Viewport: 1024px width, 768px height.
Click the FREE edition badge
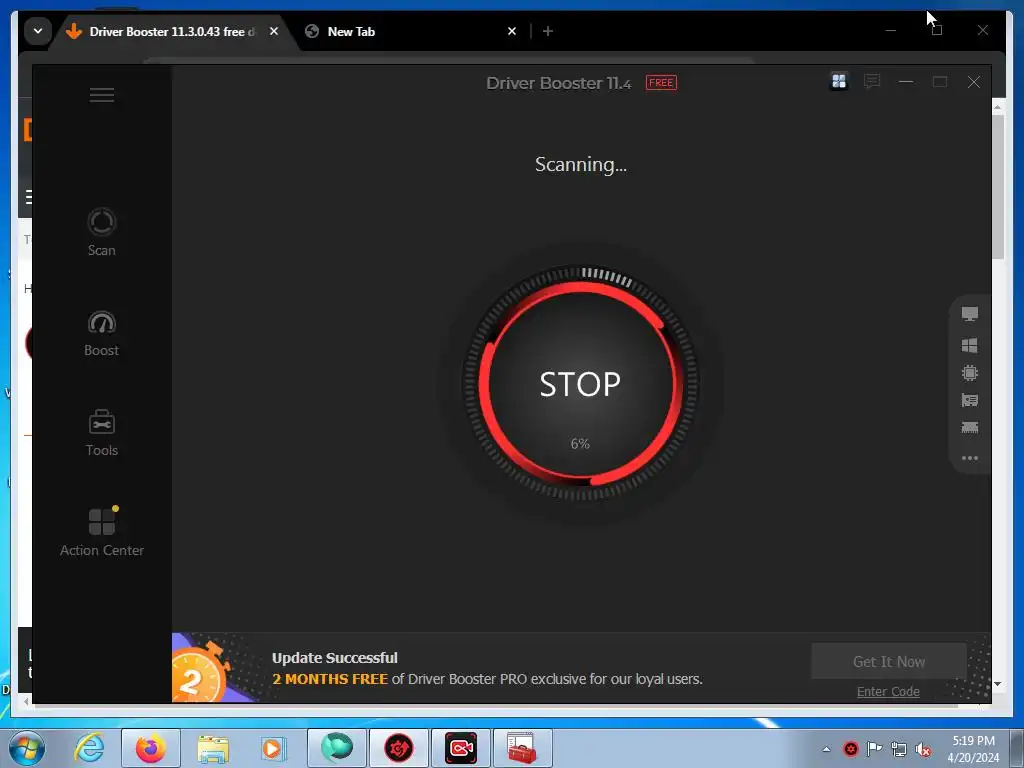click(x=661, y=83)
